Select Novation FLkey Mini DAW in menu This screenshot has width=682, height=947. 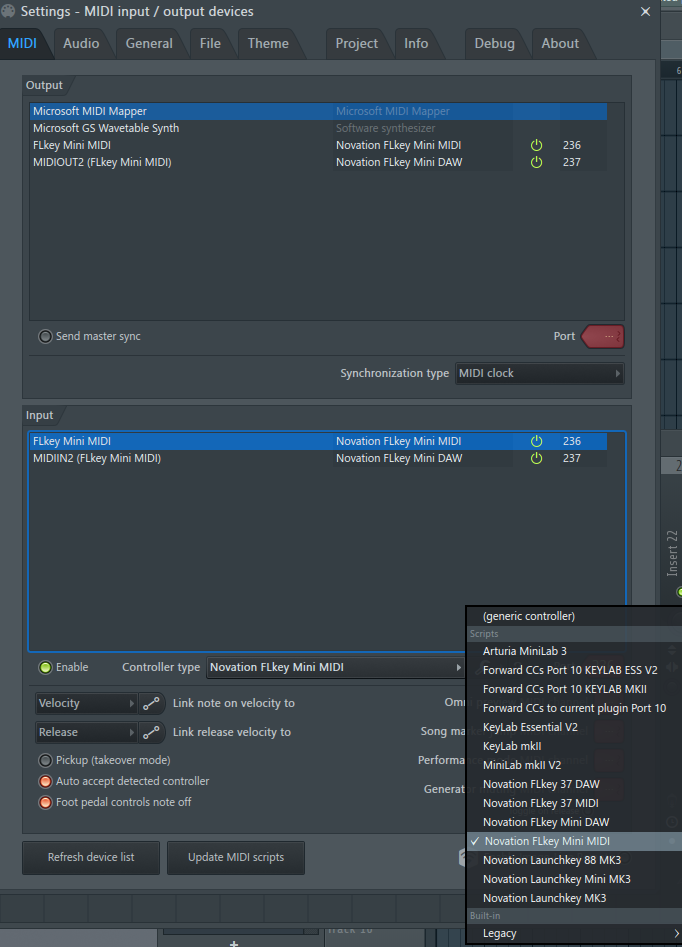[574, 822]
